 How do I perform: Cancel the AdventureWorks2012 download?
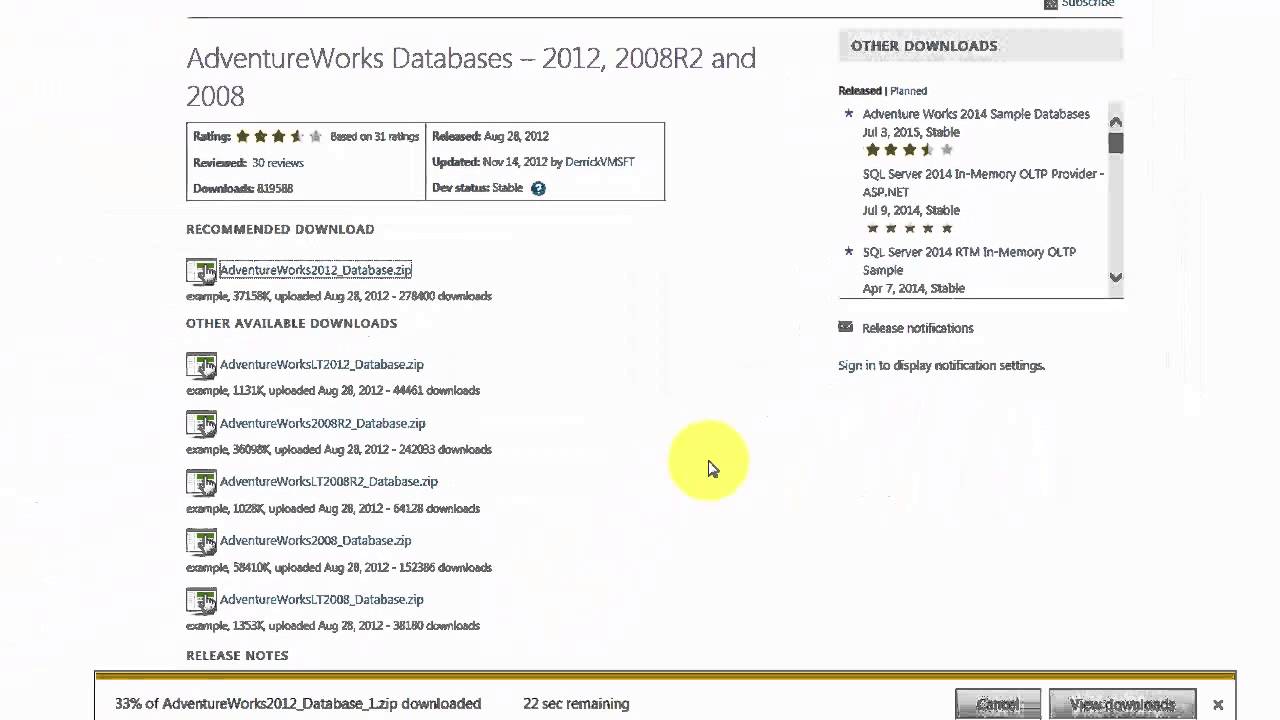(x=998, y=704)
